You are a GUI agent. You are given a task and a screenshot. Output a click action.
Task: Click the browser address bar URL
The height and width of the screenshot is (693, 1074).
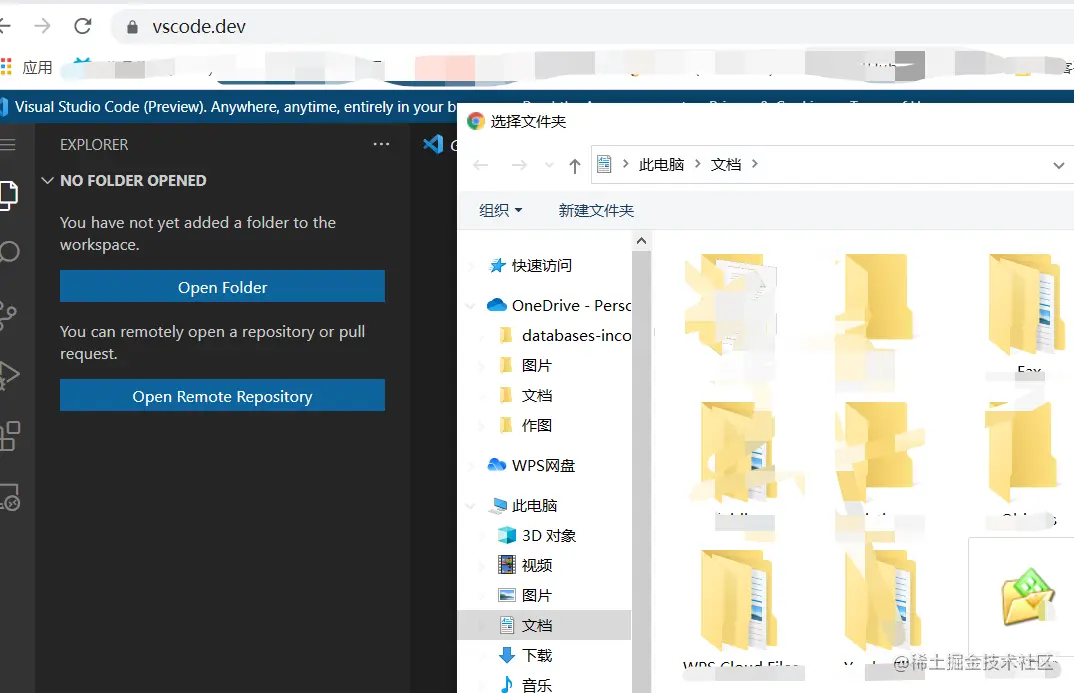coord(199,27)
